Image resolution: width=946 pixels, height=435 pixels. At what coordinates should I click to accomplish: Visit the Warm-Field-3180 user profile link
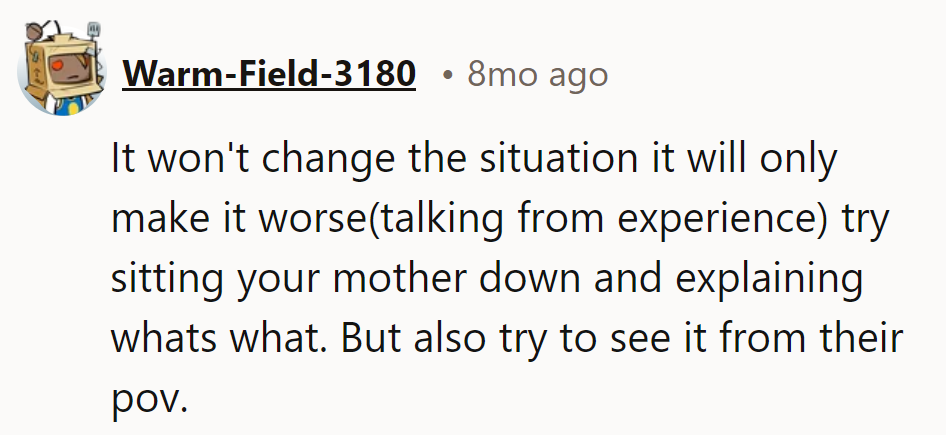(x=269, y=74)
